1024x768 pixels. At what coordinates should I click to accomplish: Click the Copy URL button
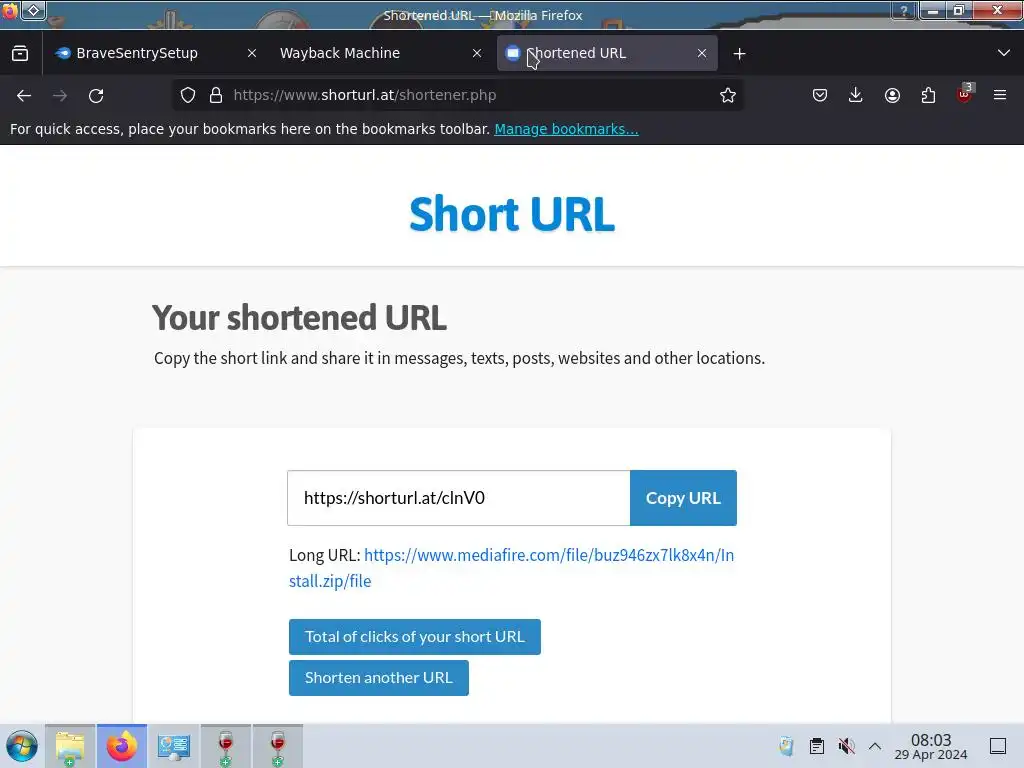pyautogui.click(x=683, y=498)
